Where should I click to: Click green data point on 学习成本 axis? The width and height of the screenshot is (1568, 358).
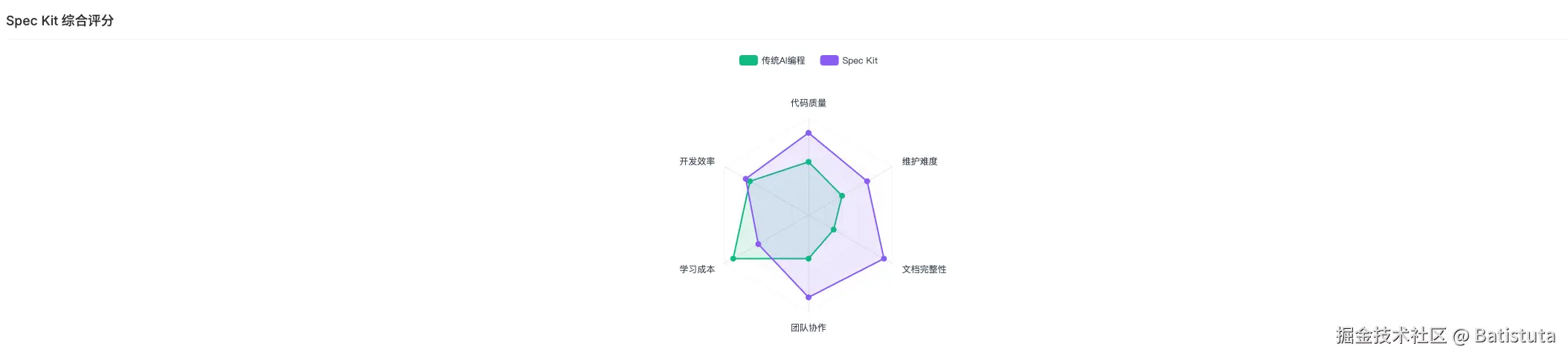733,258
